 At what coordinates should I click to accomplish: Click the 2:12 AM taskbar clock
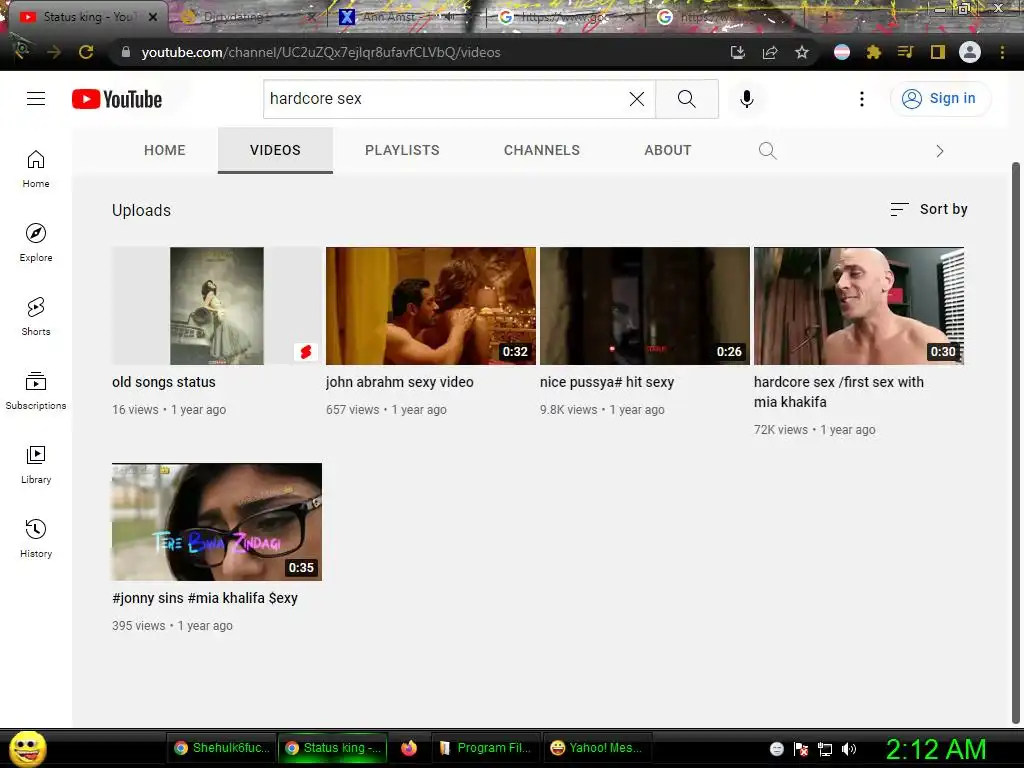click(936, 749)
